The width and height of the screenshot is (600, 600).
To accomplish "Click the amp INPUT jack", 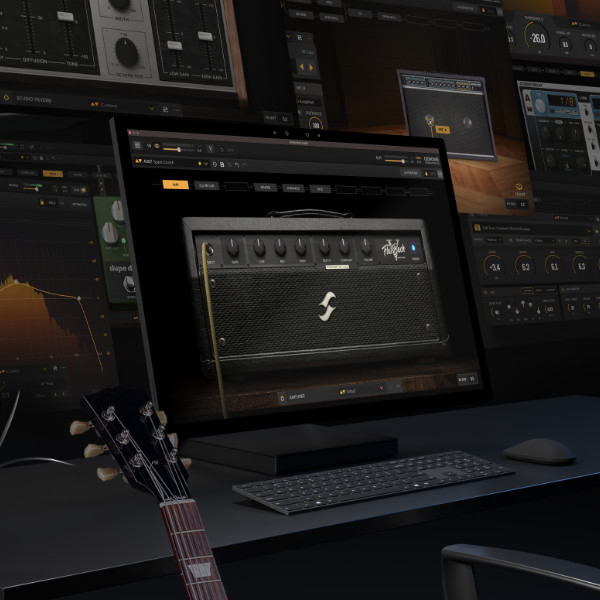I will coord(209,250).
